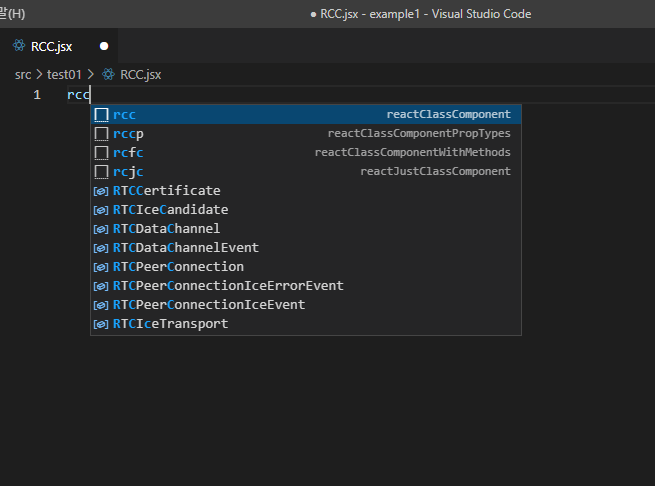Click snippet icon beside rcc

pyautogui.click(x=101, y=115)
